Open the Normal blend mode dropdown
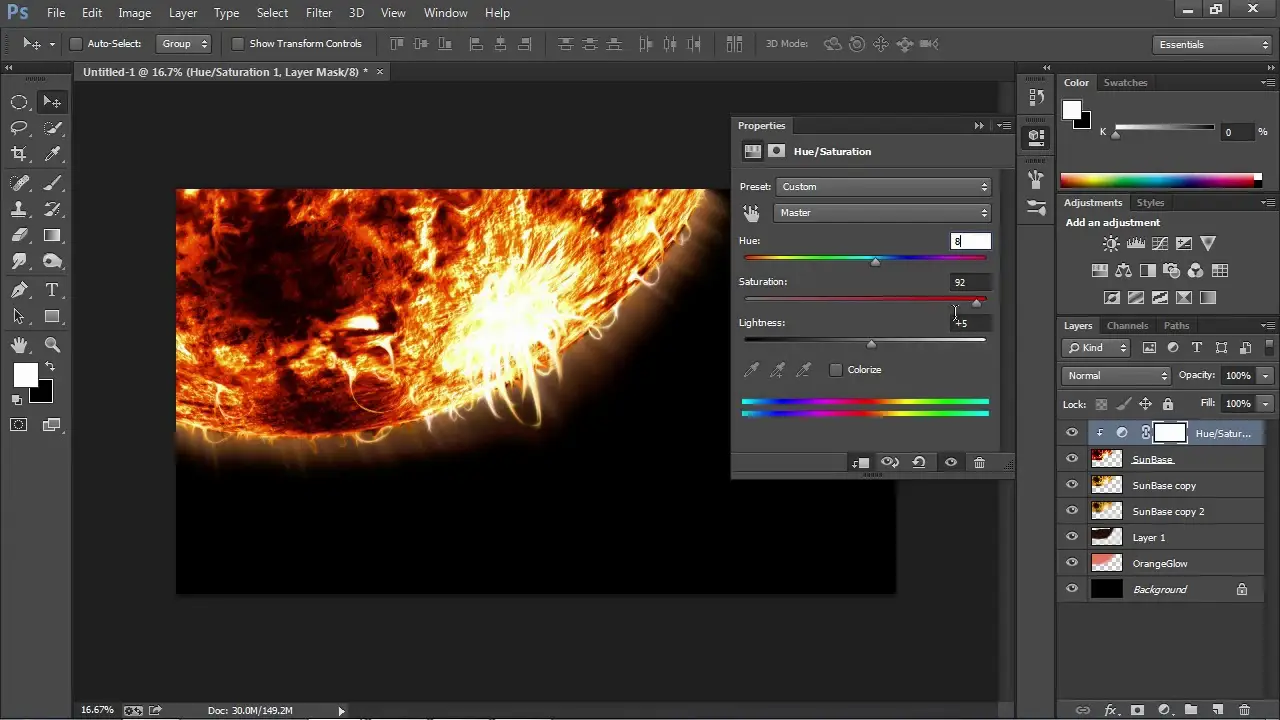This screenshot has height=720, width=1280. (x=1116, y=376)
